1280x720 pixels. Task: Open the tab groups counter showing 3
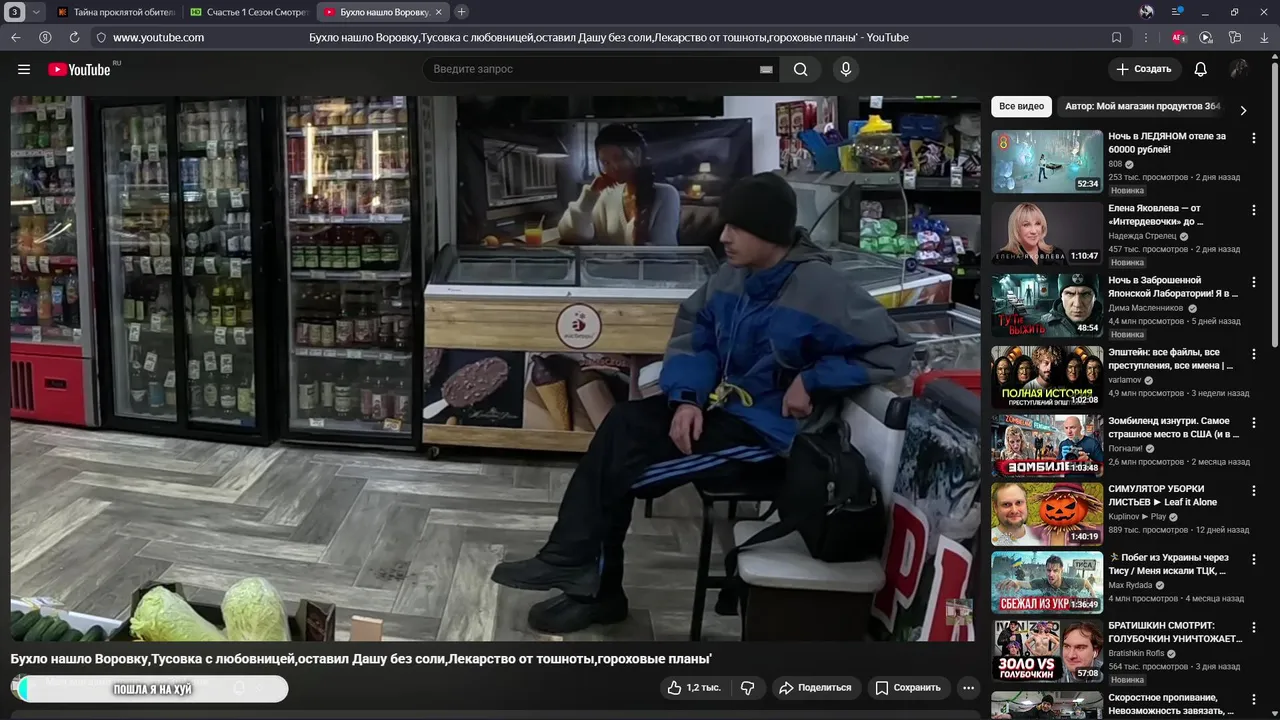(14, 12)
